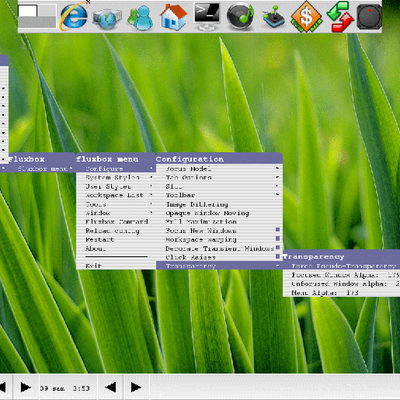Expand the Tab Options submenu
Image resolution: width=400 pixels, height=400 pixels.
pyautogui.click(x=219, y=177)
